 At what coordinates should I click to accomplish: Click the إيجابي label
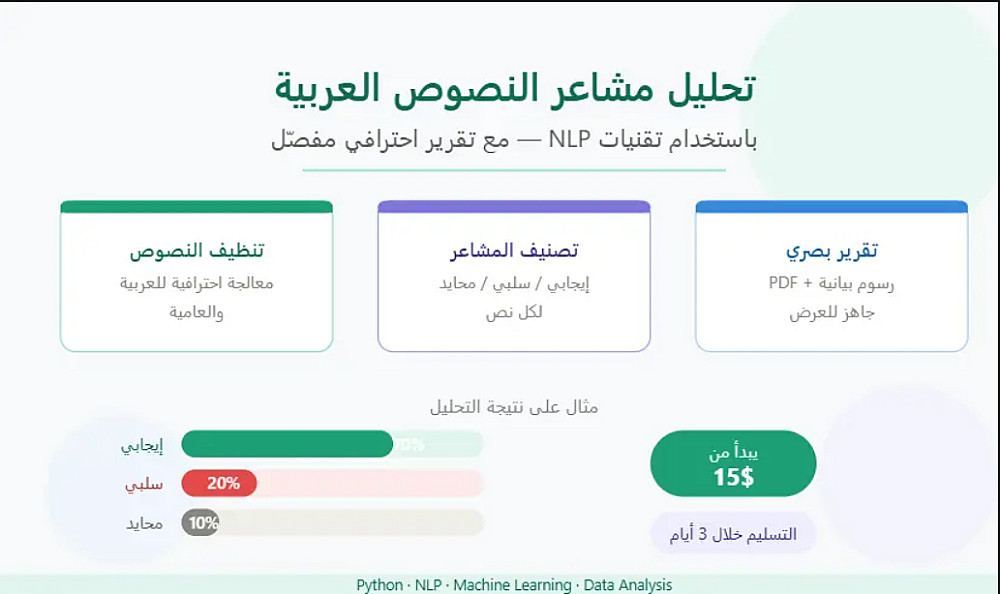pyautogui.click(x=142, y=445)
